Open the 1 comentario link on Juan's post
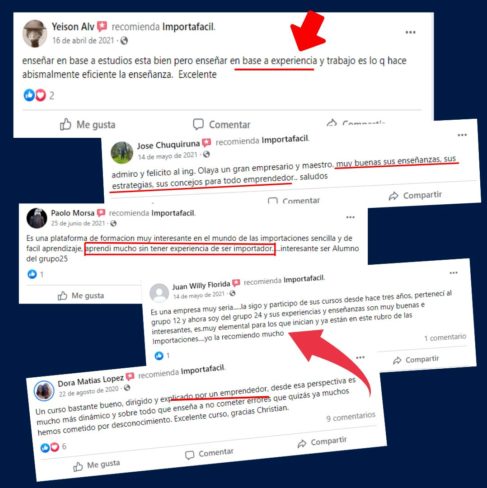Image resolution: width=487 pixels, height=488 pixels. pyautogui.click(x=445, y=338)
